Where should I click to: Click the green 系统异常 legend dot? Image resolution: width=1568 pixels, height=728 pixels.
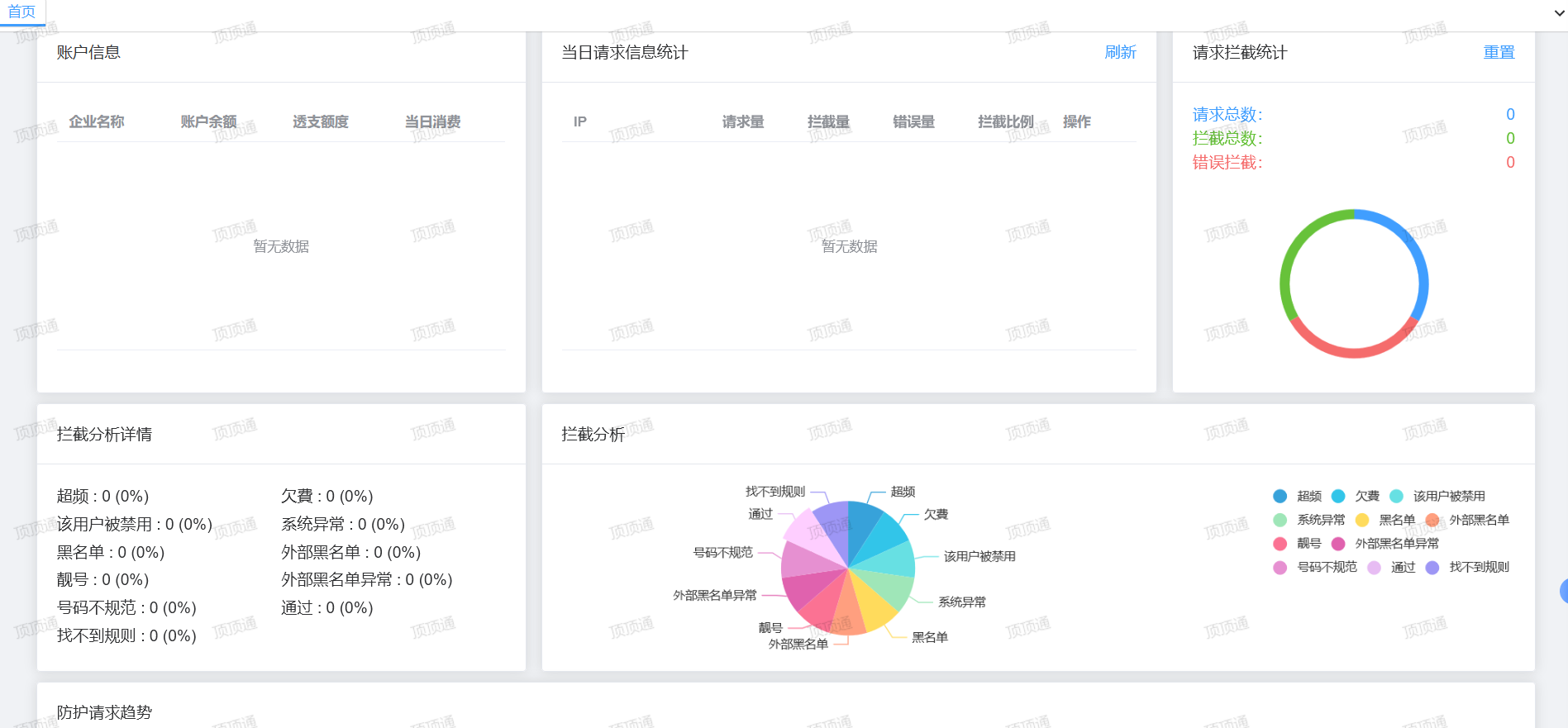[1280, 520]
